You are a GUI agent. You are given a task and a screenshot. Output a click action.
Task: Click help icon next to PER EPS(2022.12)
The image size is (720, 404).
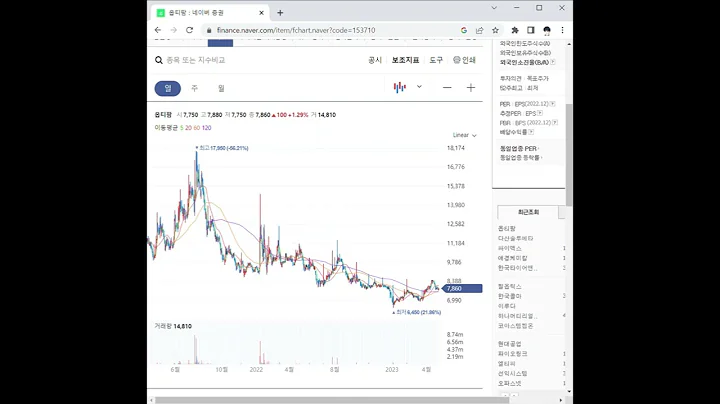(x=552, y=104)
